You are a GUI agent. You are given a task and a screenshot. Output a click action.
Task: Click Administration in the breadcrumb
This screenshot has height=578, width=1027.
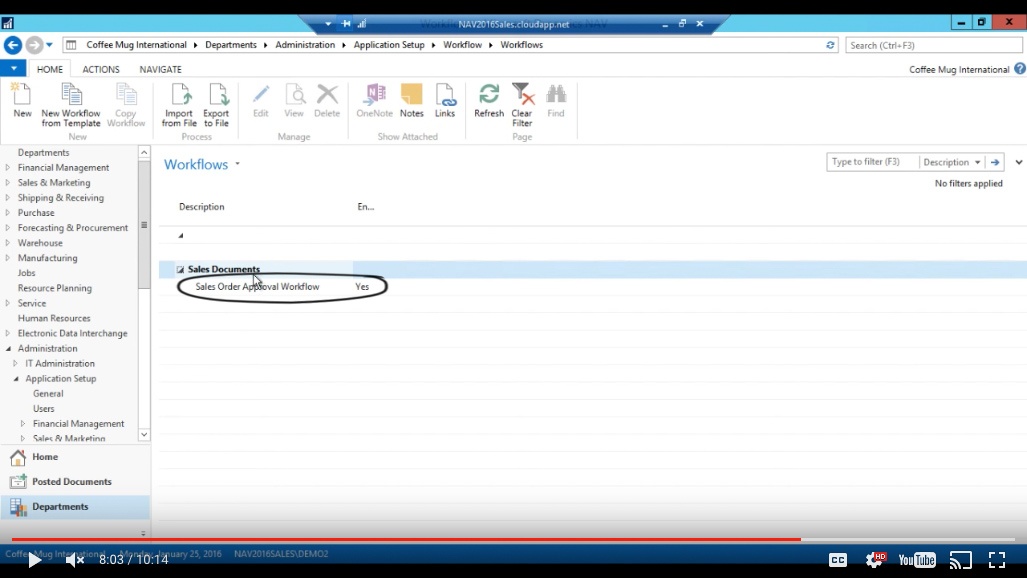(305, 45)
